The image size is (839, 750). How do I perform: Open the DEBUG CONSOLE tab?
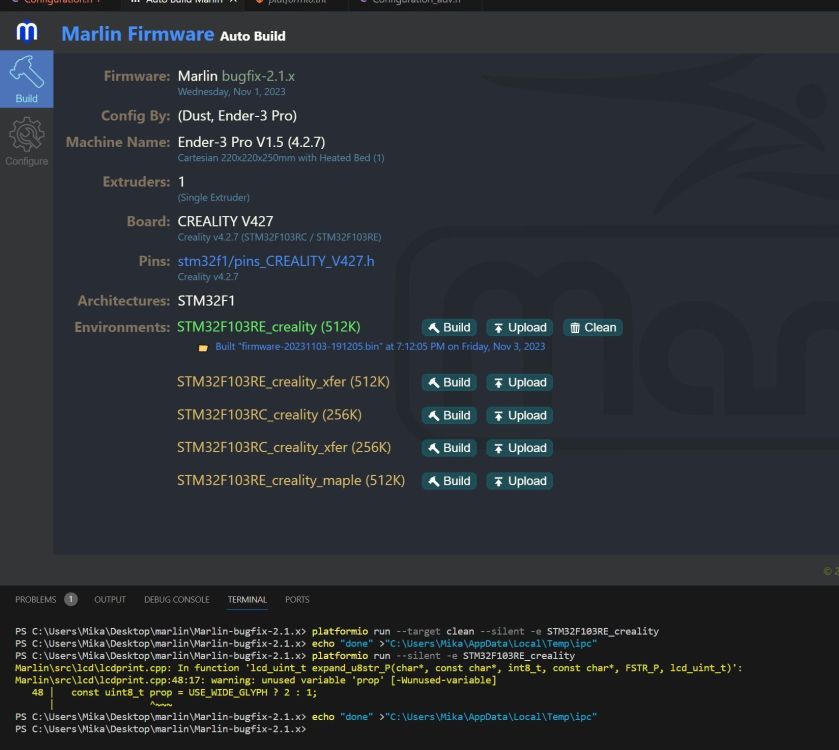[x=177, y=600]
